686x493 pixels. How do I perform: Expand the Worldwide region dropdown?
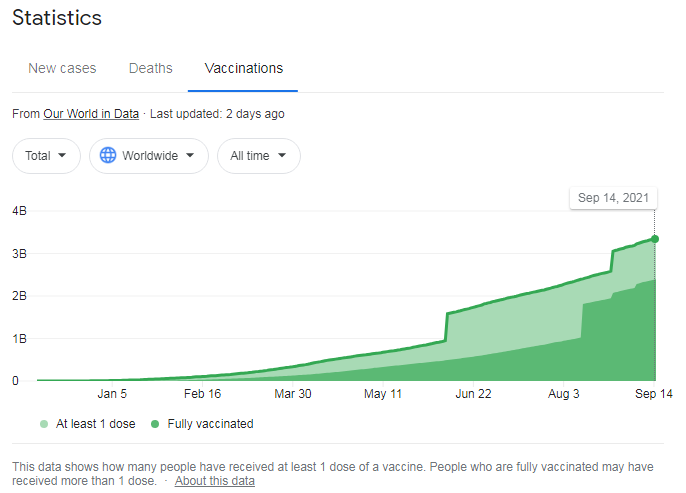pos(149,156)
